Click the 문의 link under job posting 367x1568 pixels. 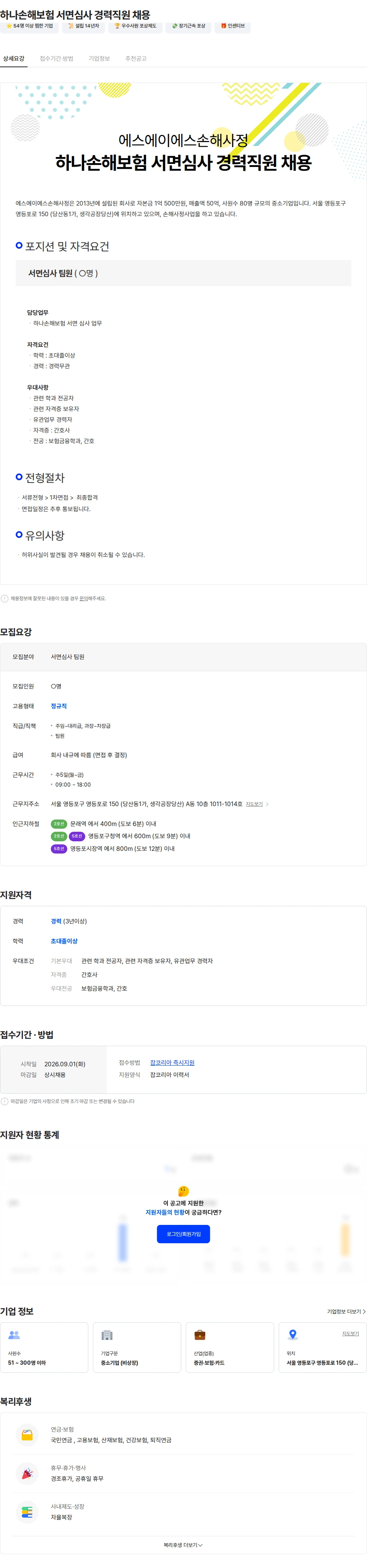point(84,598)
